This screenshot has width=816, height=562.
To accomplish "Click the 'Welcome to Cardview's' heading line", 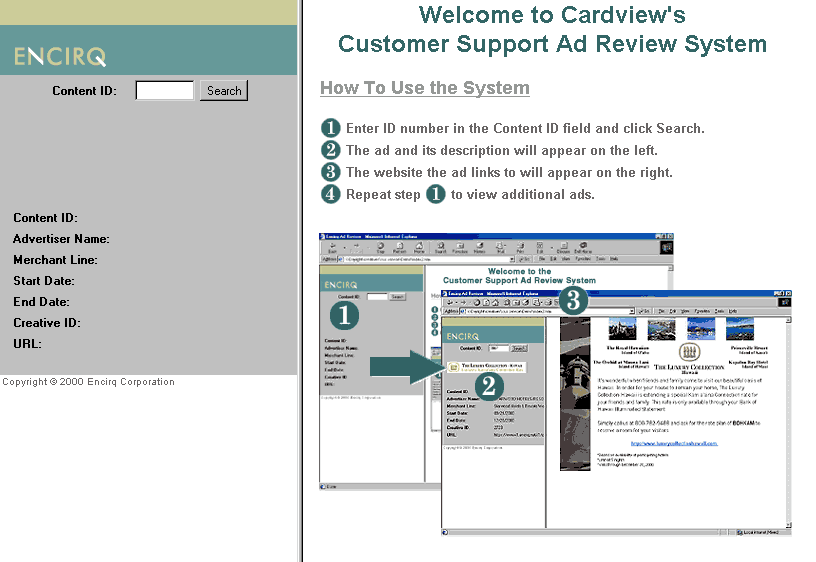I will point(552,15).
